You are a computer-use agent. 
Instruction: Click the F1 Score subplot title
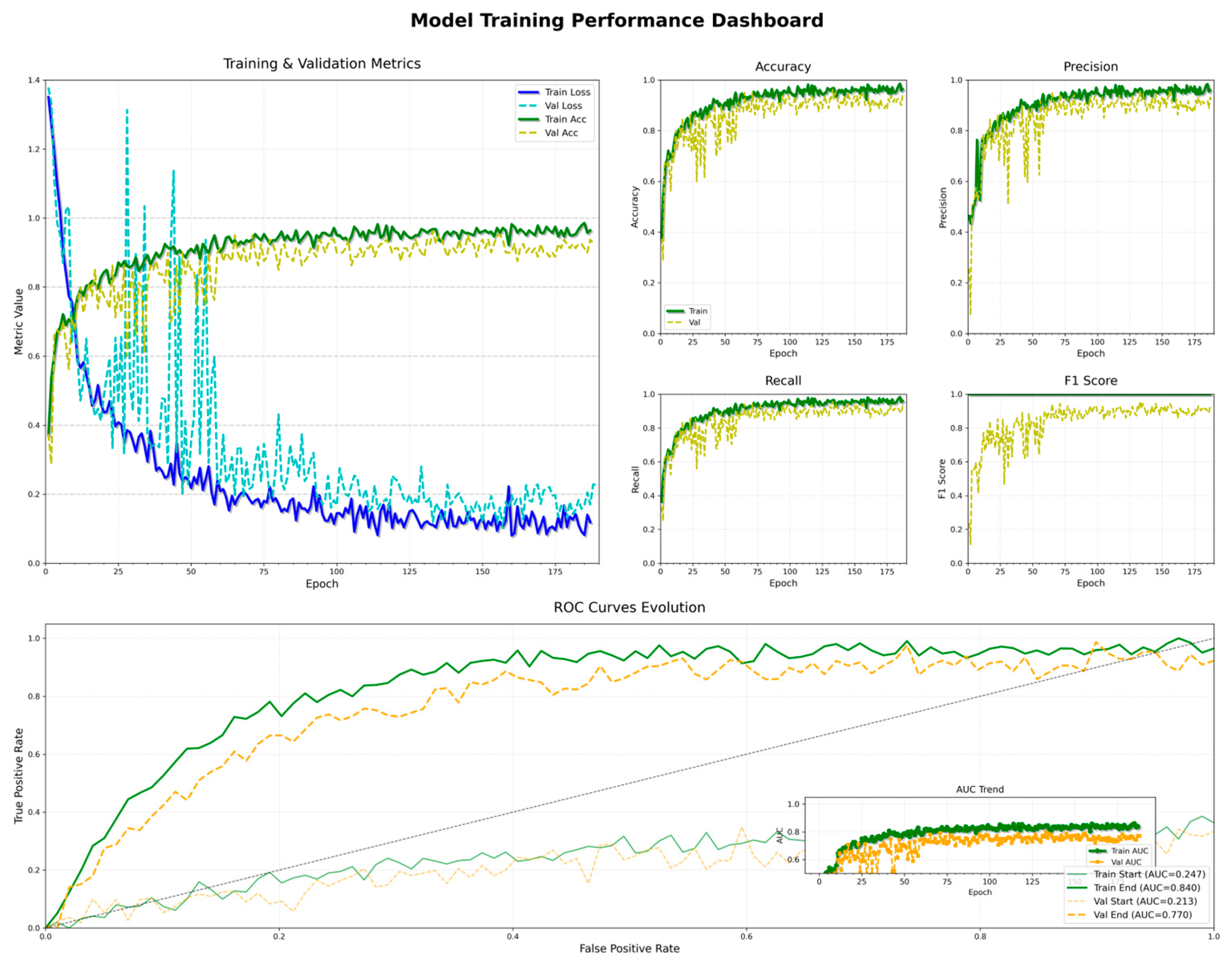[x=1090, y=380]
